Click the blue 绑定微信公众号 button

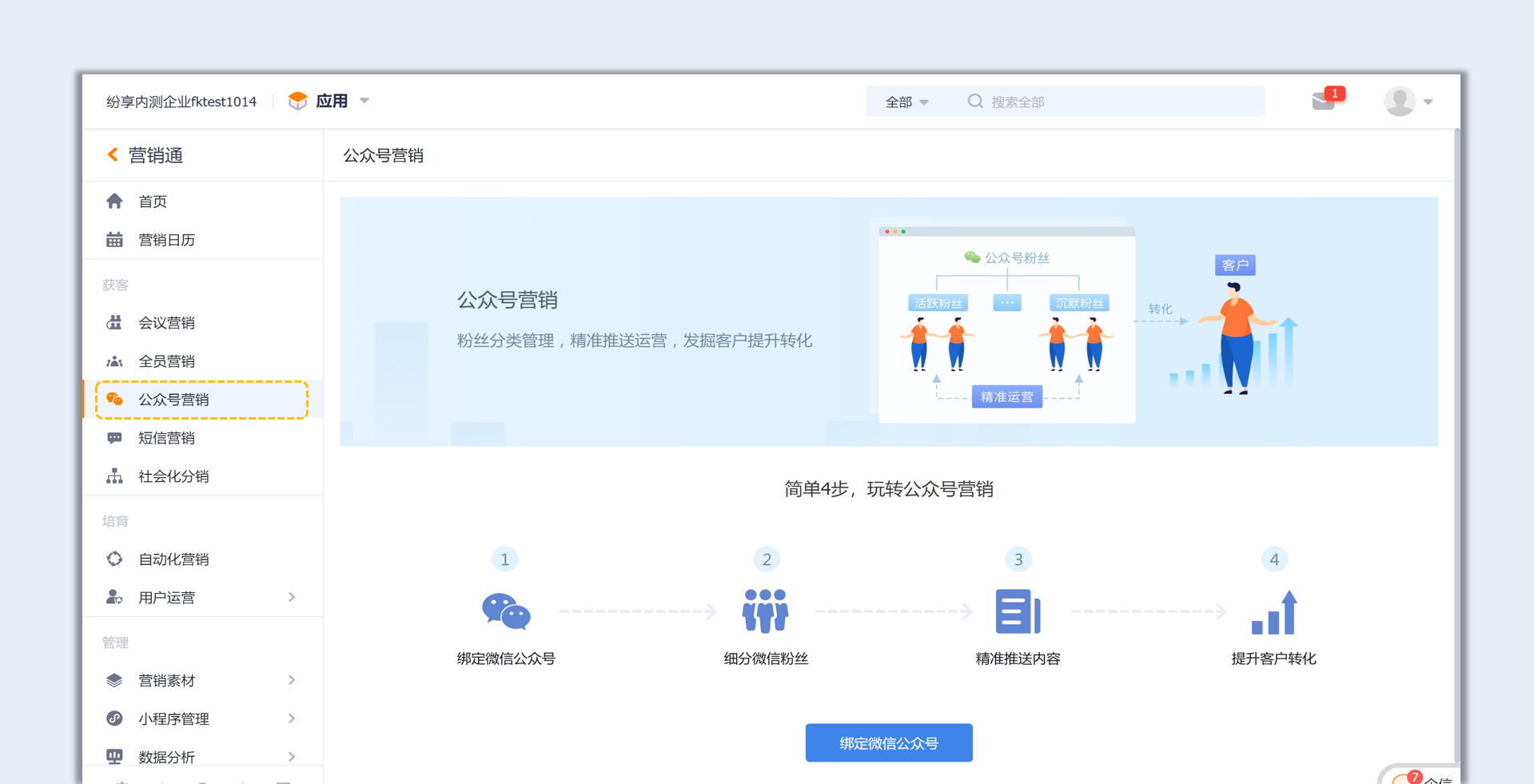889,742
